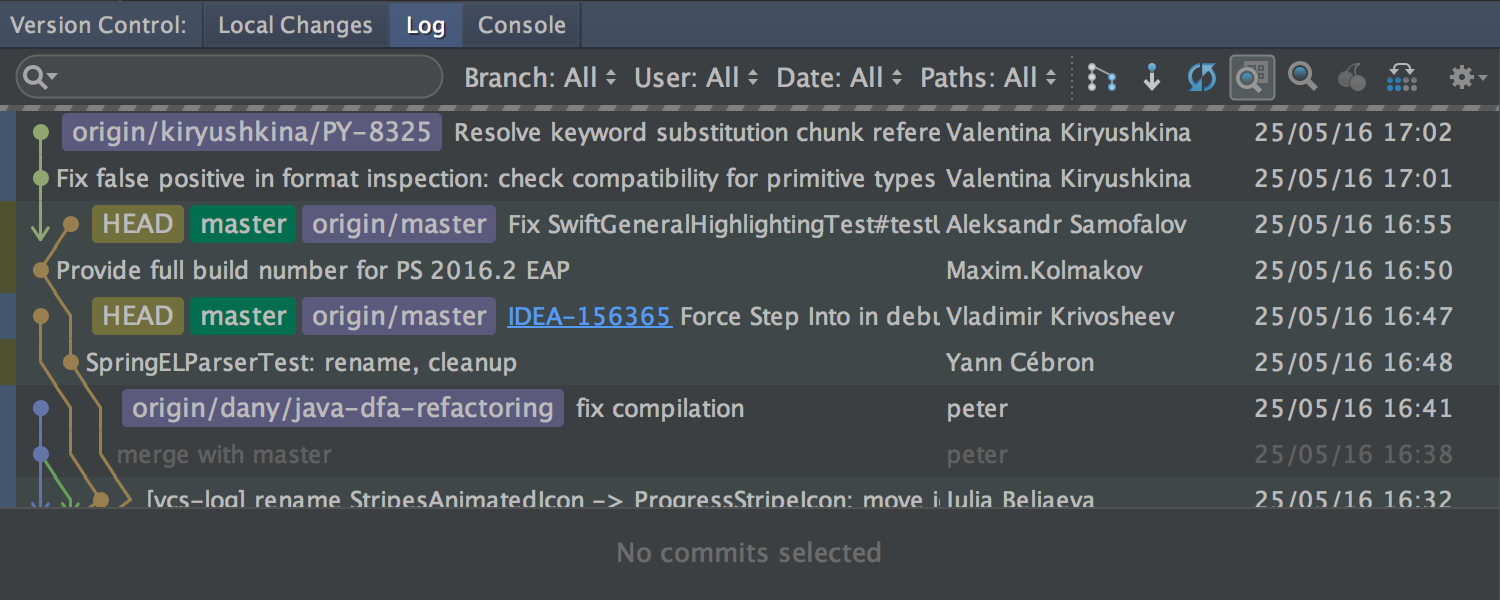The image size is (1500, 600).
Task: Open the log settings gear icon
Action: (1466, 77)
